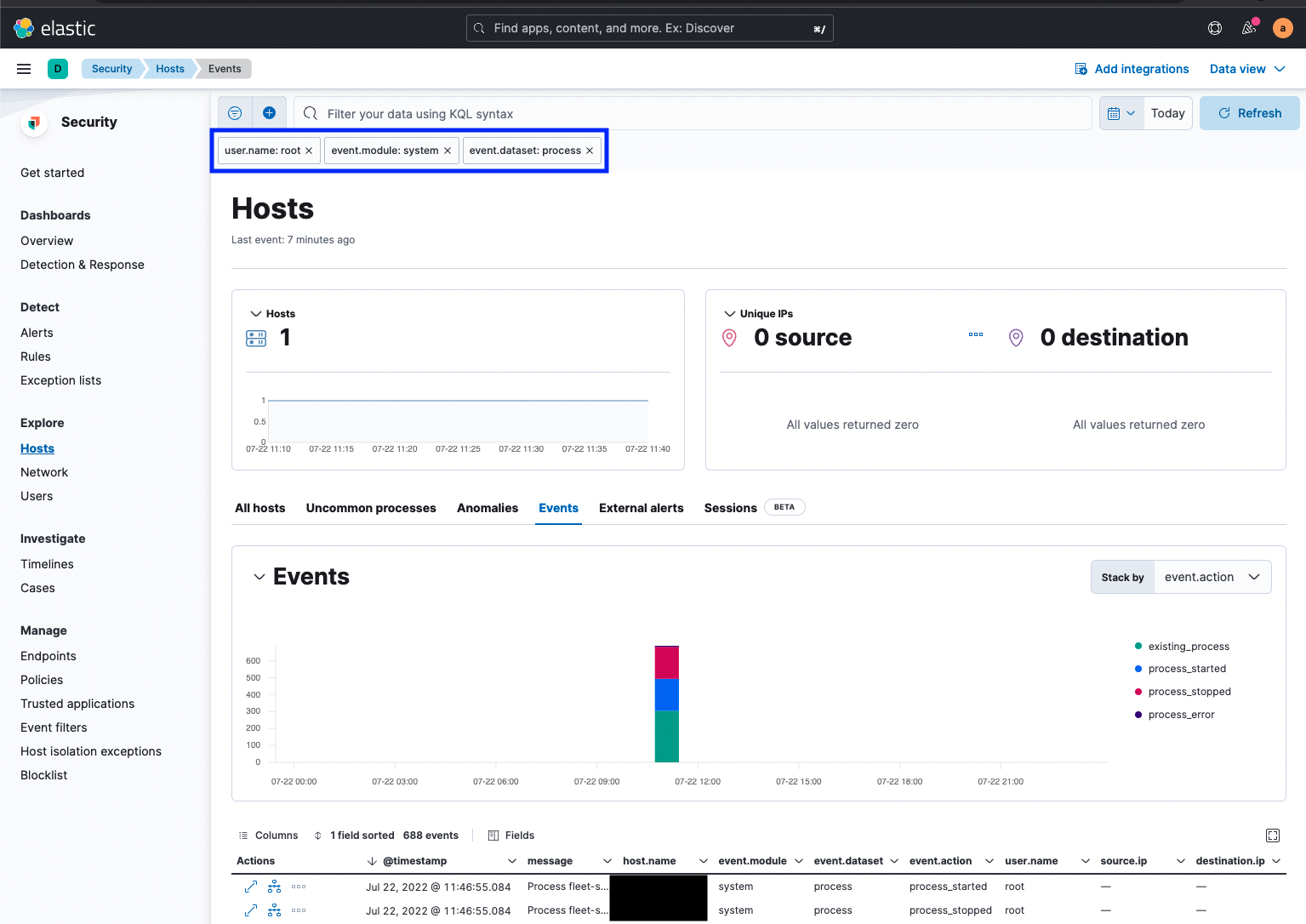The height and width of the screenshot is (924, 1306).
Task: Toggle the existing_process legend item
Action: (x=1183, y=647)
